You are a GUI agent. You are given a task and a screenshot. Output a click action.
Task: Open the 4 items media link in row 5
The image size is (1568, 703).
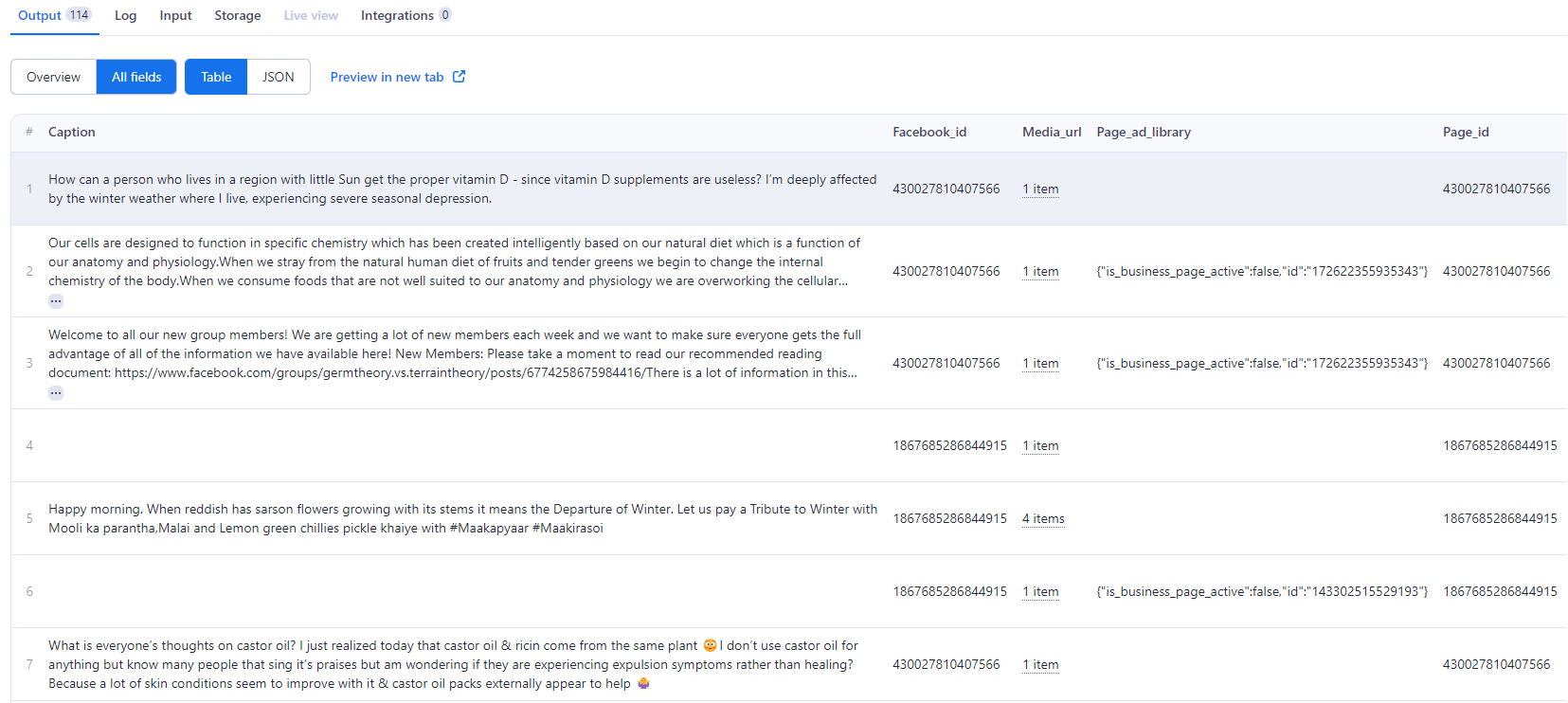(1043, 518)
